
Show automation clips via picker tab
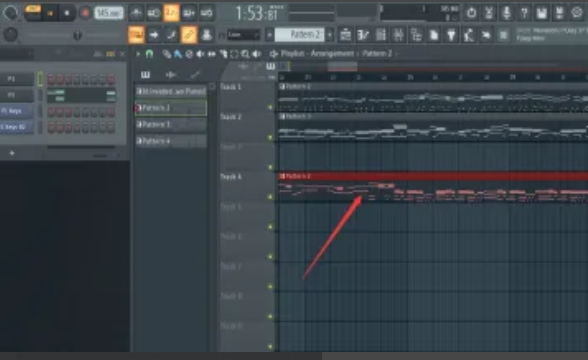point(195,75)
